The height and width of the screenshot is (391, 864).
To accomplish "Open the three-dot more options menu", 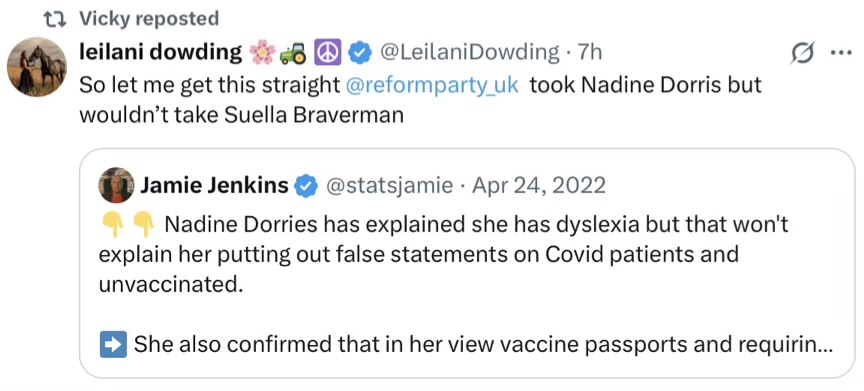I will point(841,53).
